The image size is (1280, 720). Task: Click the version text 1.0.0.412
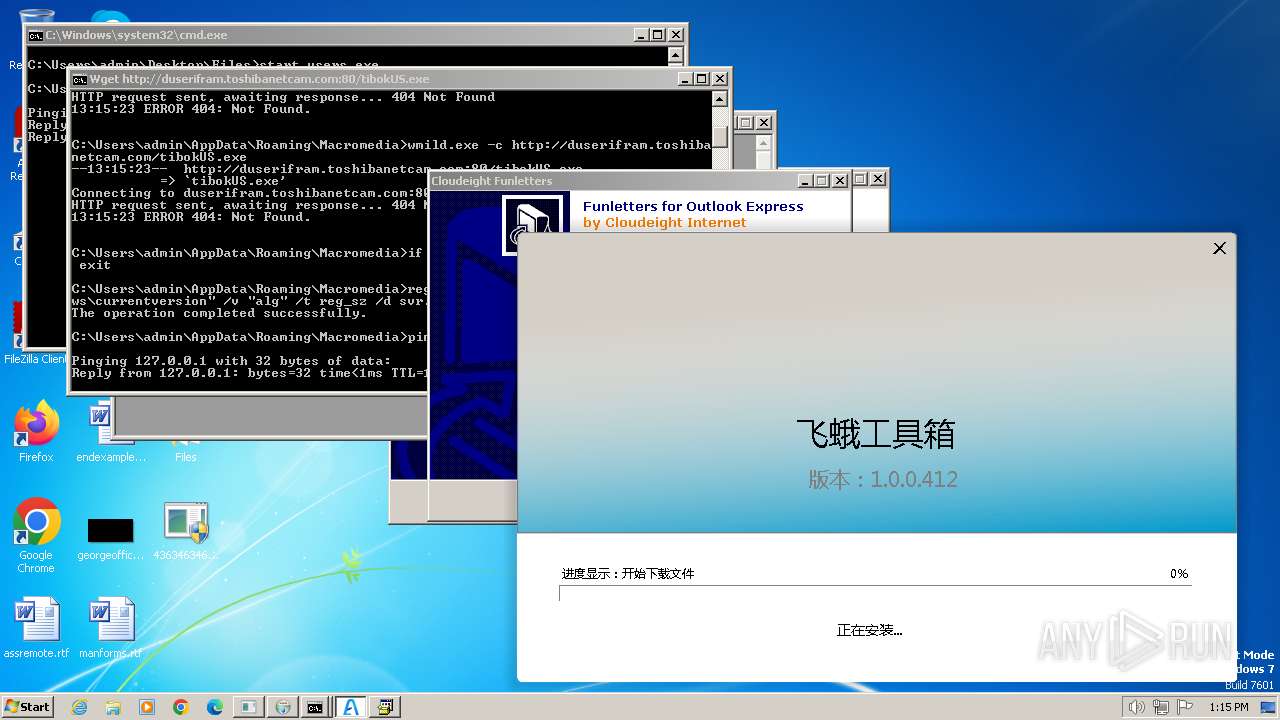[x=914, y=479]
